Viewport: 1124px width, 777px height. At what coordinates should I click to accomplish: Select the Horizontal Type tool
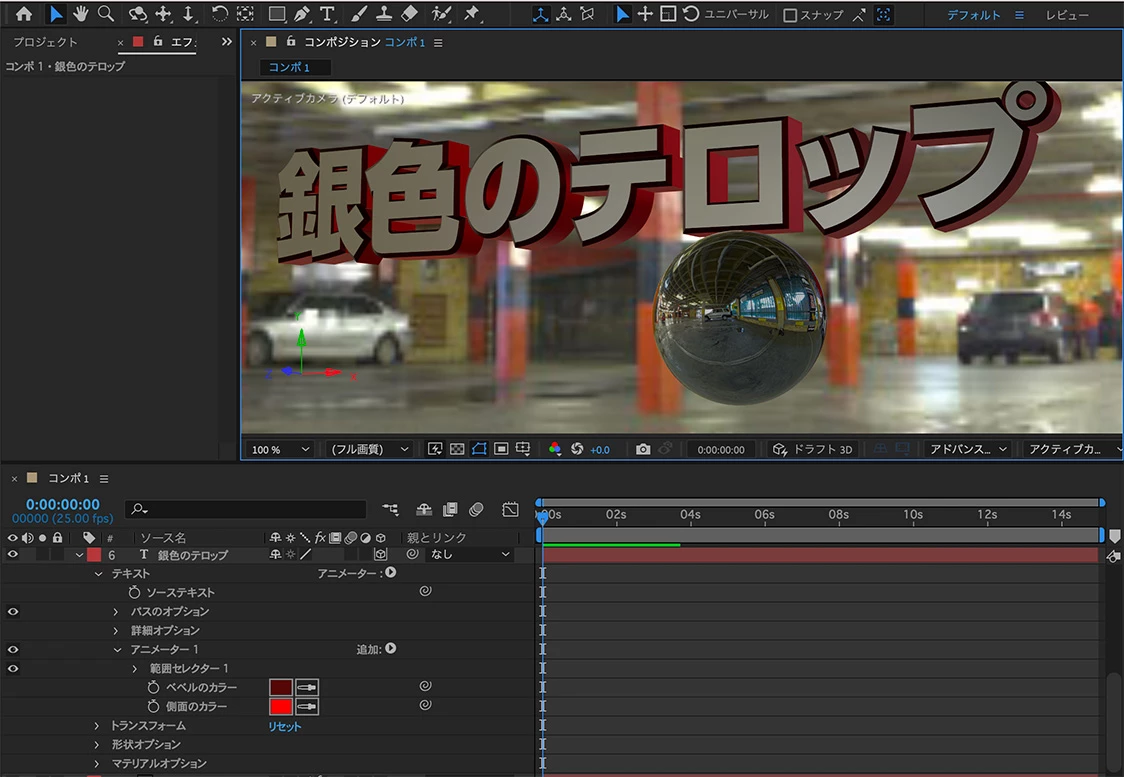(x=326, y=14)
